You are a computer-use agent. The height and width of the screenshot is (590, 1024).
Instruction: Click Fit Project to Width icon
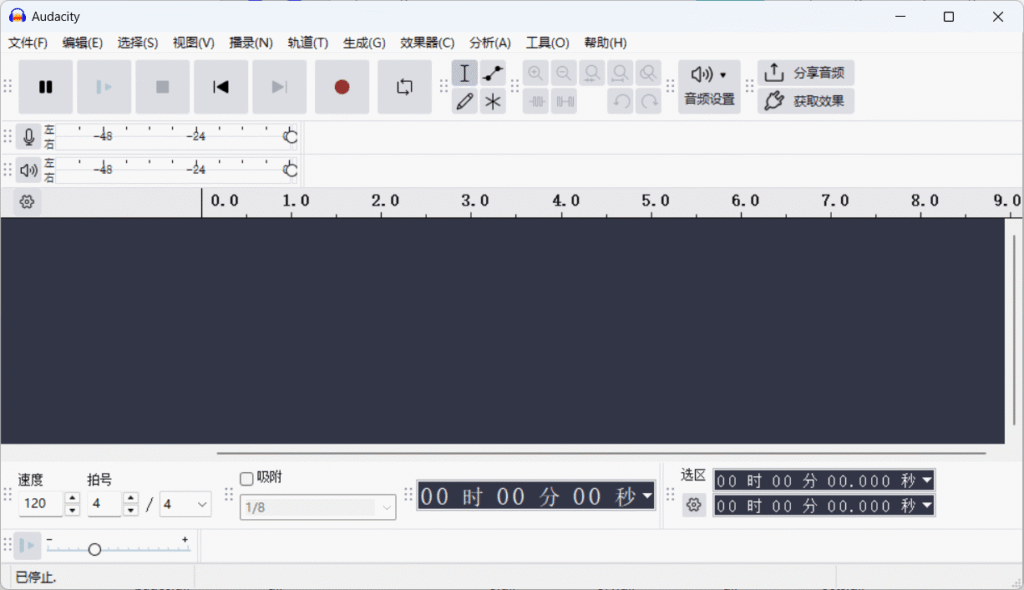tap(620, 73)
